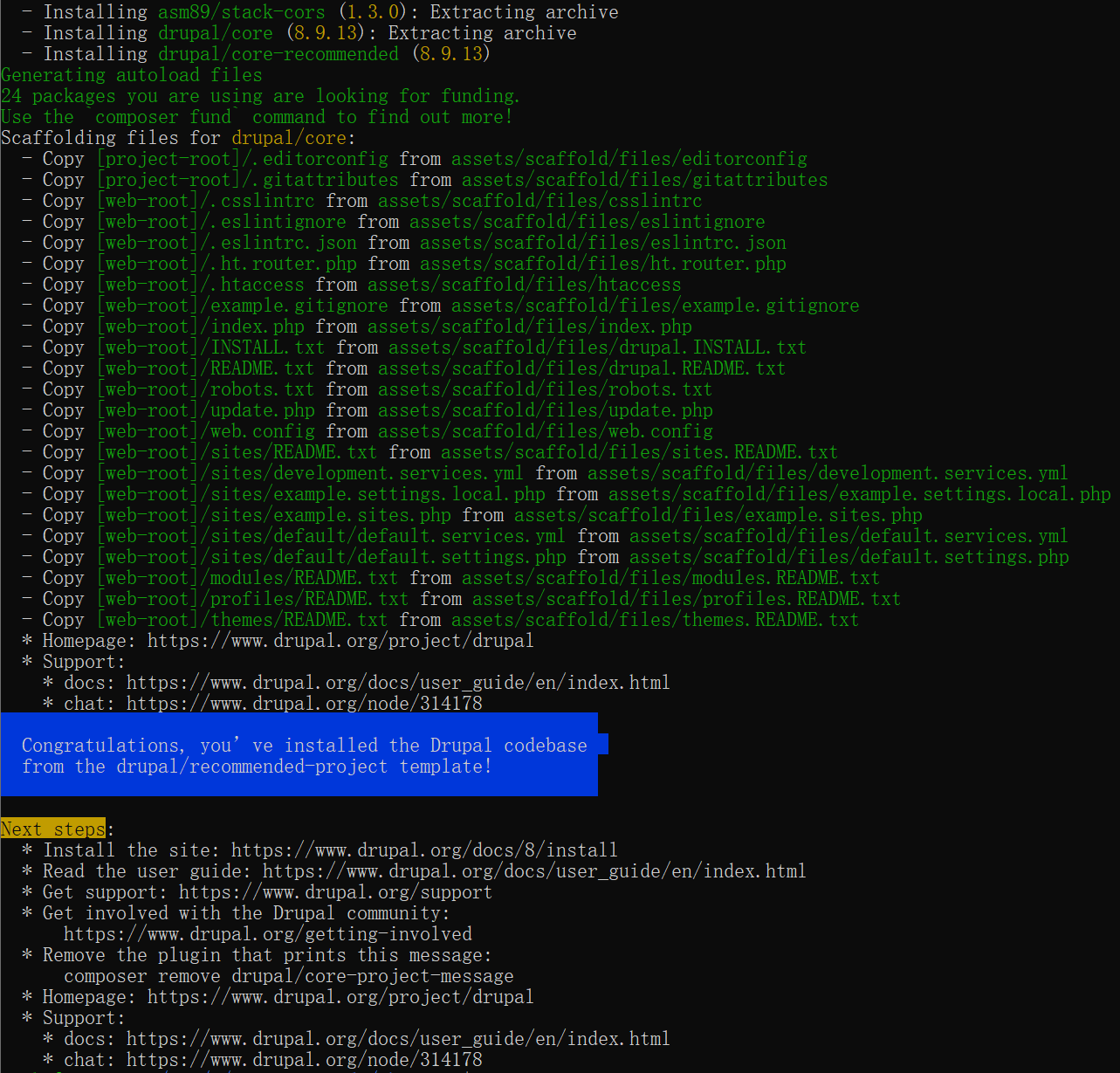The width and height of the screenshot is (1120, 1073).
Task: Click '[web-root]/sites/README.txt' path
Action: [237, 452]
